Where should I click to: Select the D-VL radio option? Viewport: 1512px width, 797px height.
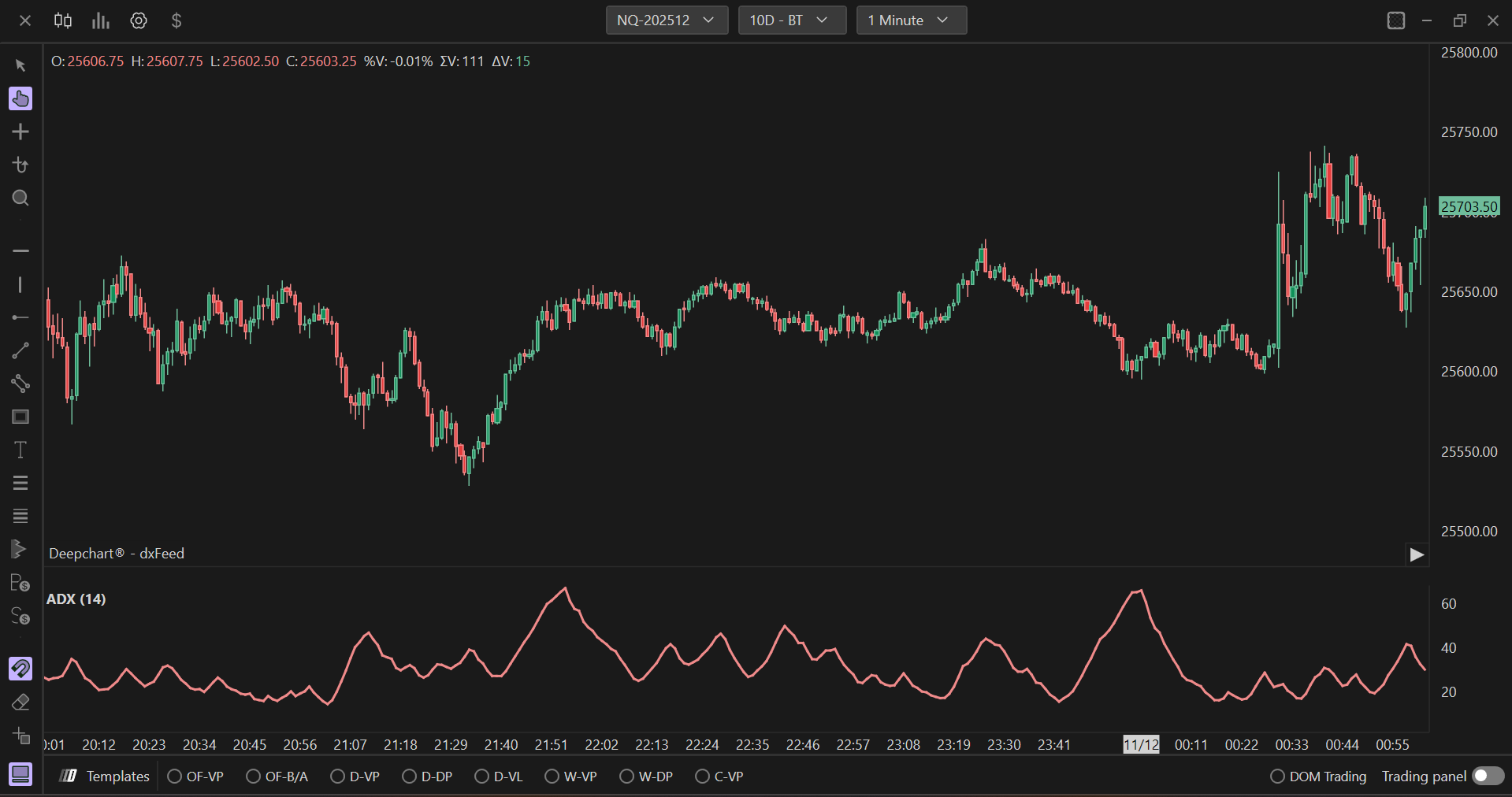click(x=482, y=777)
